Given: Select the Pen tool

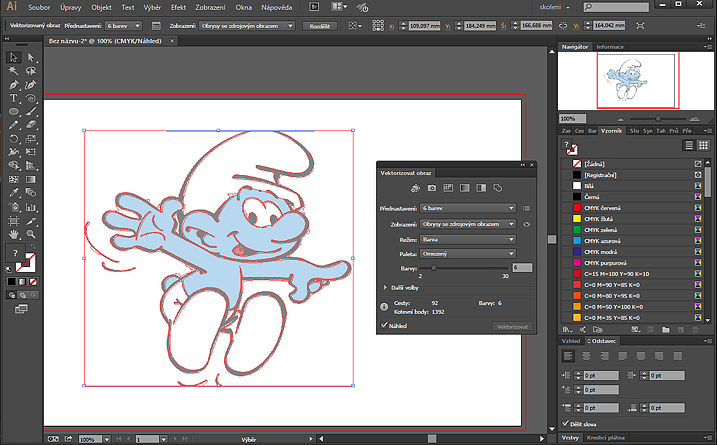Looking at the screenshot, I should 14,85.
